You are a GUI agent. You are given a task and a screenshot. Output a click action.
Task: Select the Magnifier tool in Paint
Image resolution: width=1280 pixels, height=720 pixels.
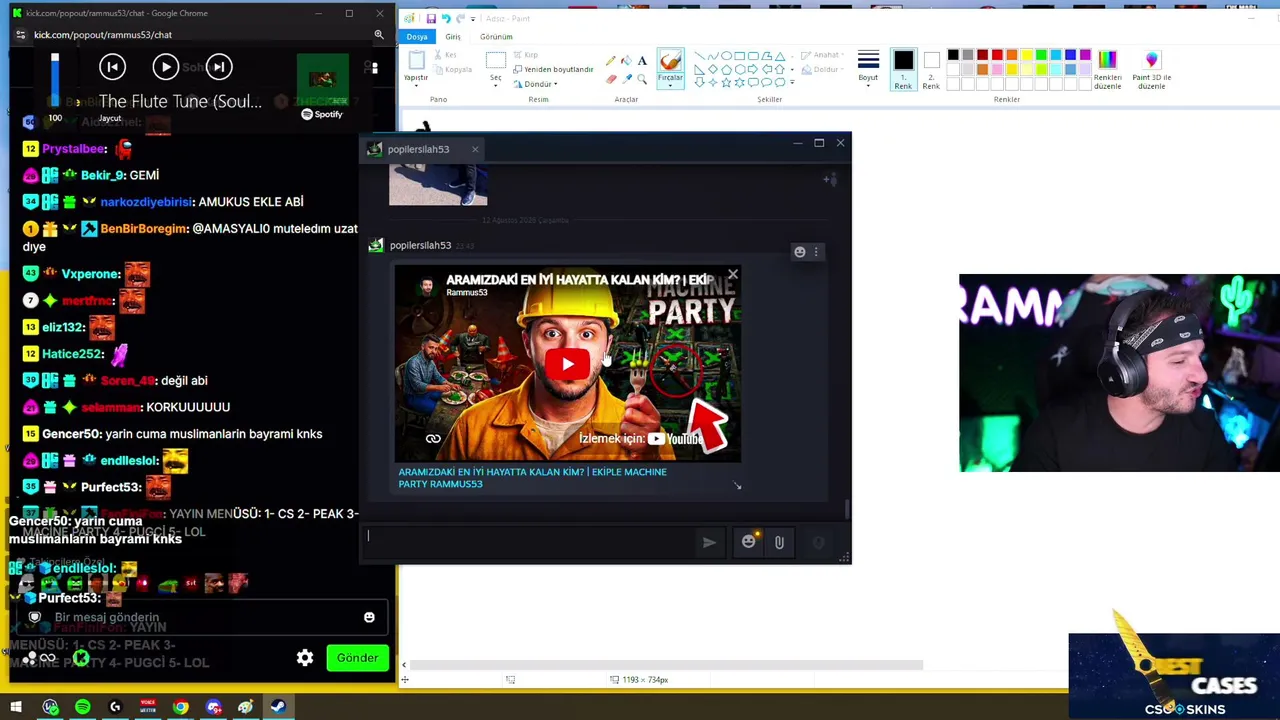pyautogui.click(x=642, y=78)
